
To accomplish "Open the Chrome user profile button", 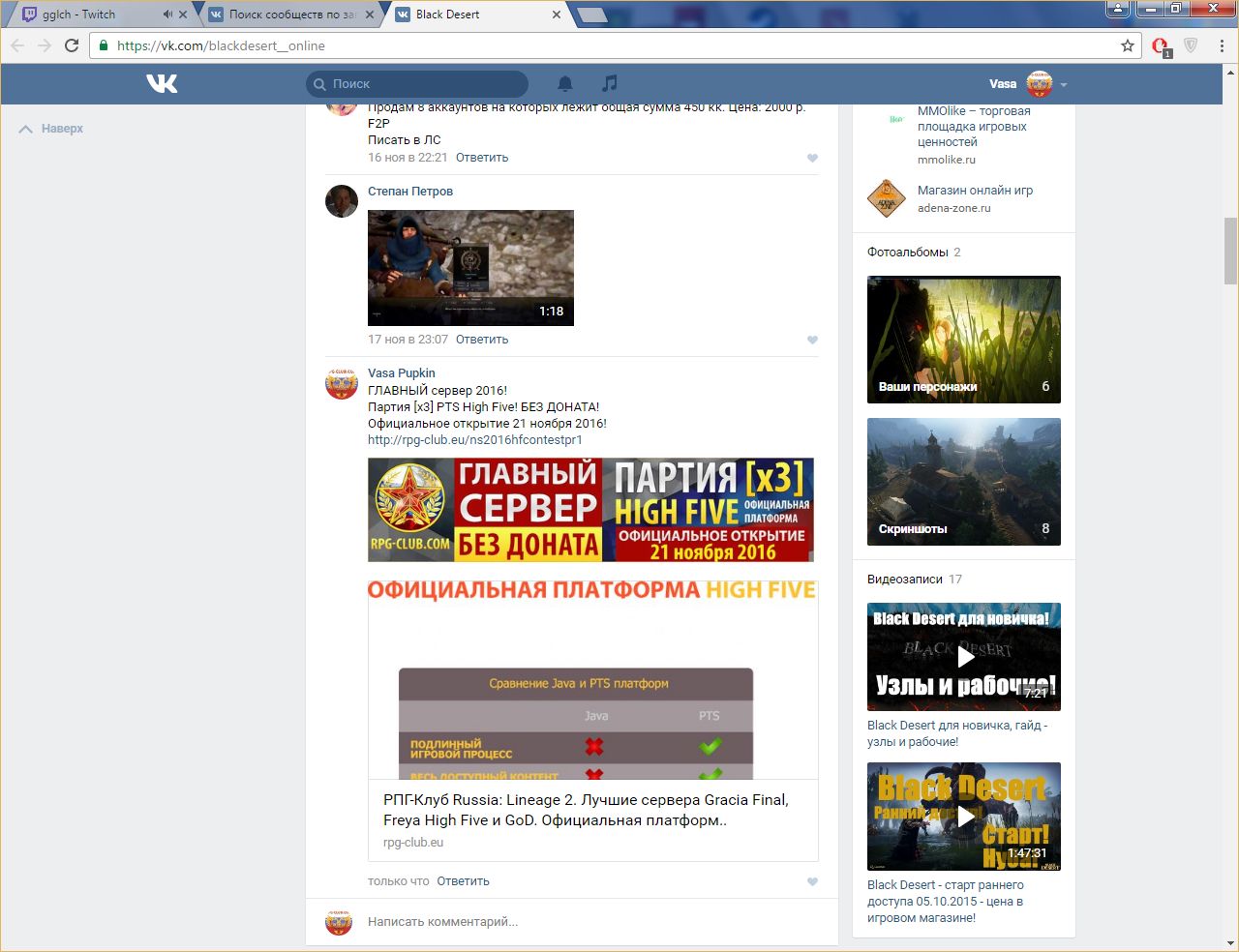I will click(1118, 8).
